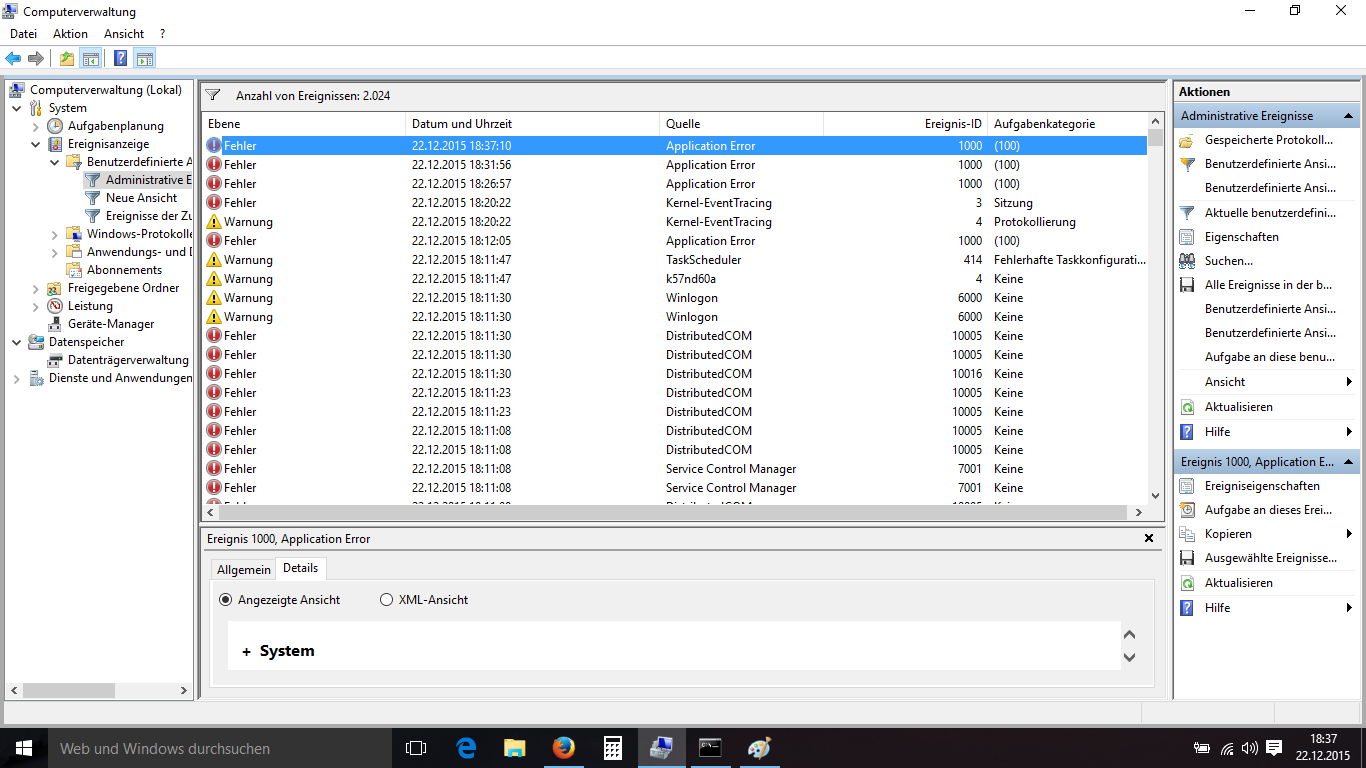Click the Datenträgerverwaltung icon in the tree
This screenshot has height=768, width=1366.
(x=55, y=360)
